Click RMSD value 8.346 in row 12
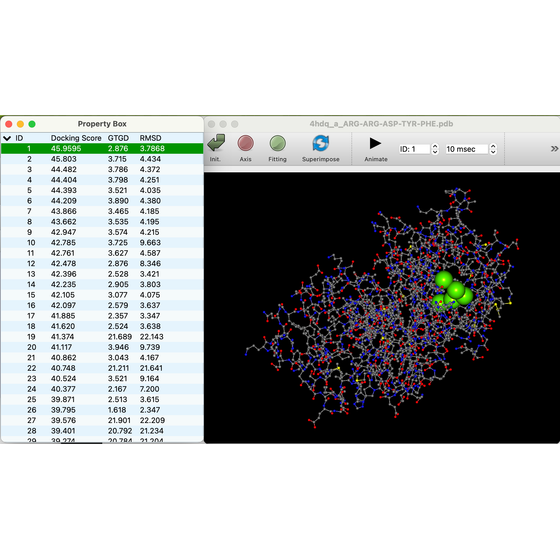Viewport: 560px width, 560px height. point(150,264)
